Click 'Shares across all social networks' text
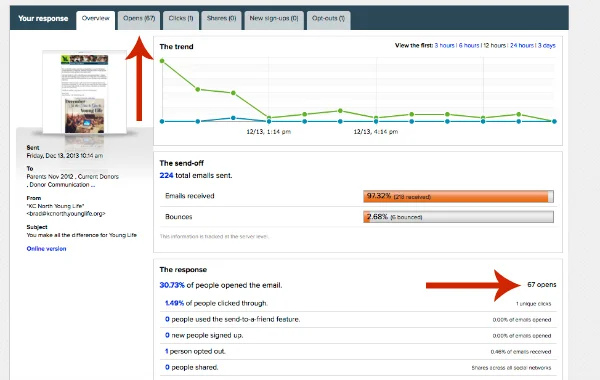 pos(511,368)
